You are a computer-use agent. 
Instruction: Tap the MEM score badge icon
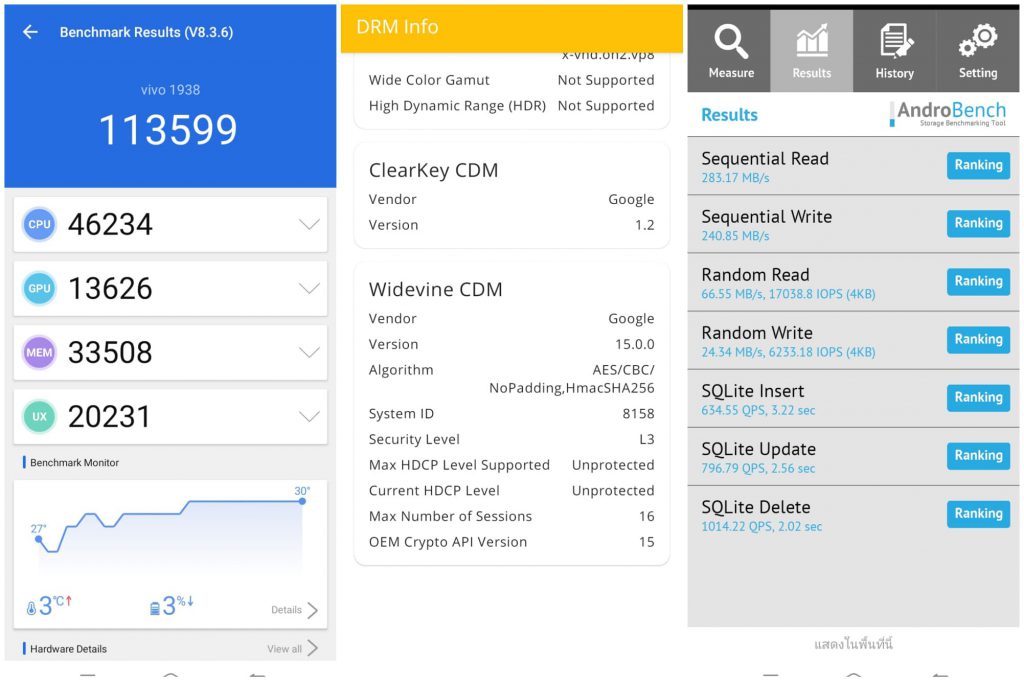(x=39, y=352)
